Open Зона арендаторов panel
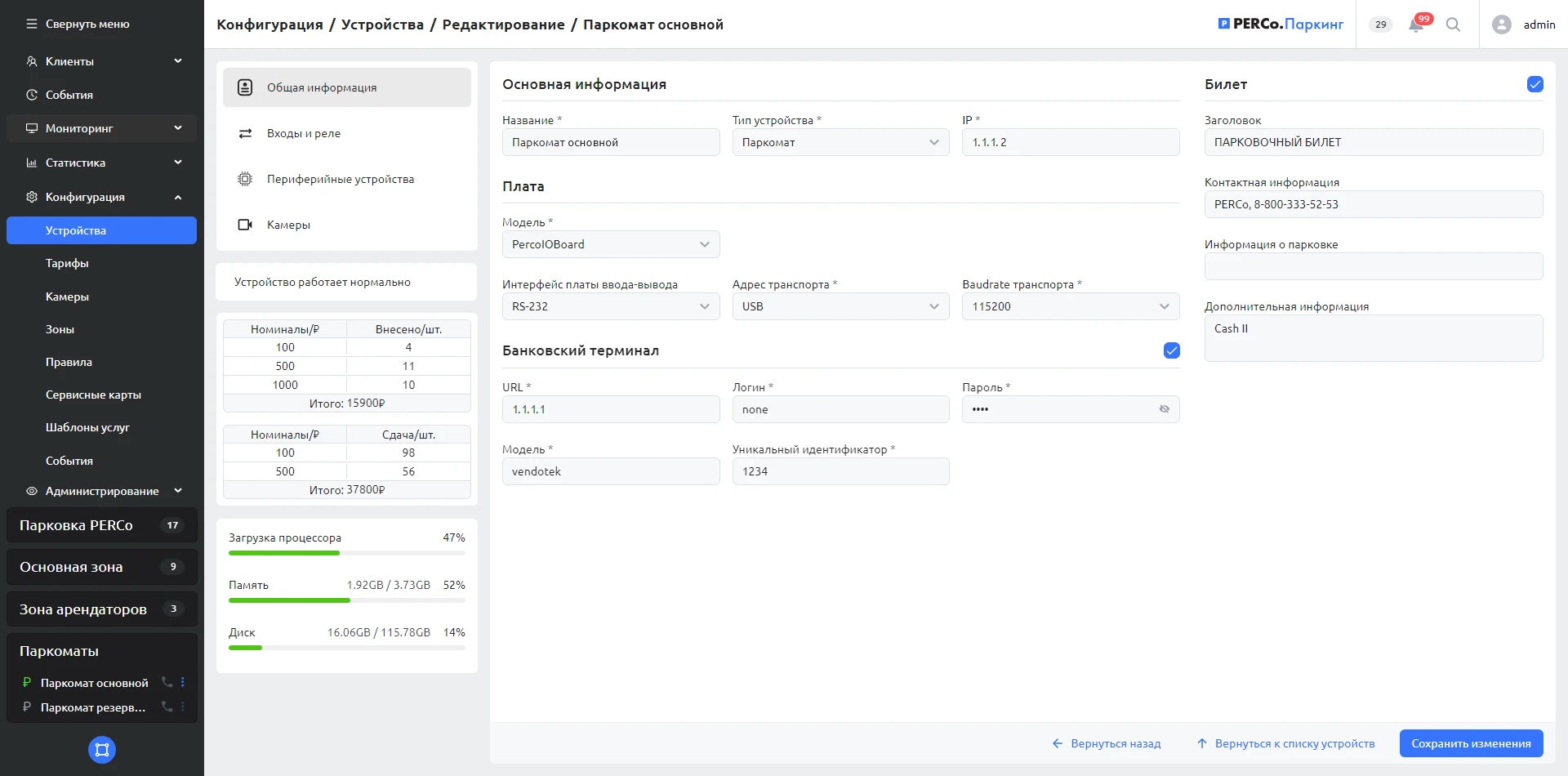The width and height of the screenshot is (1568, 776). coord(102,609)
